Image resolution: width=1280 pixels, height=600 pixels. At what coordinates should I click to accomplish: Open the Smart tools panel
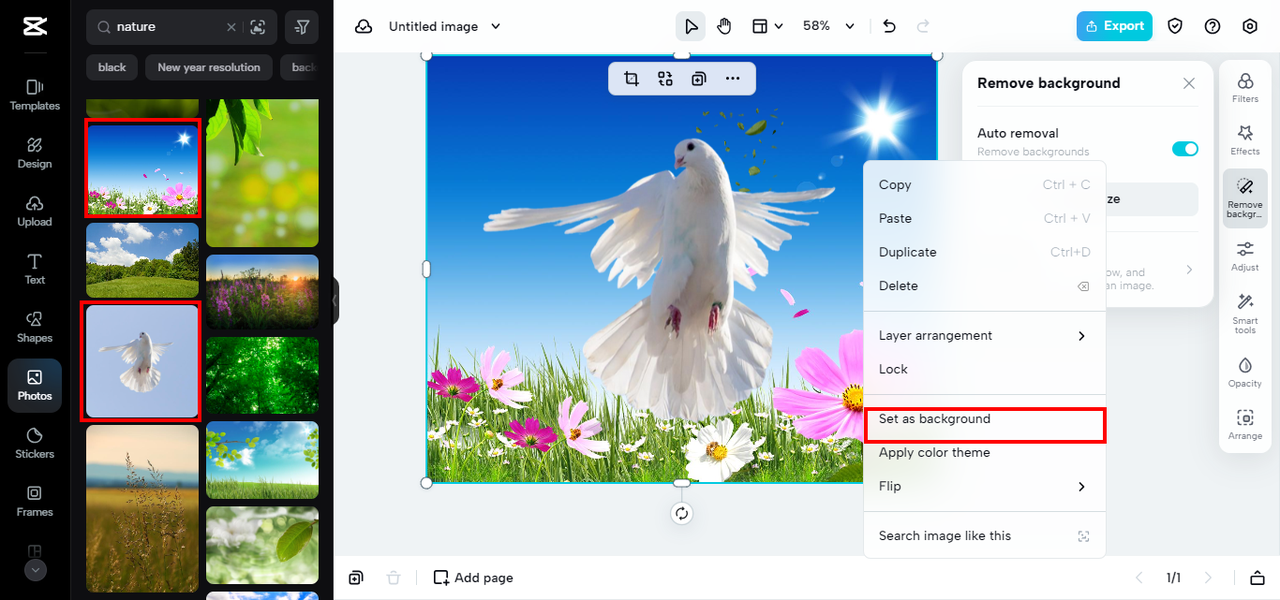[x=1245, y=314]
